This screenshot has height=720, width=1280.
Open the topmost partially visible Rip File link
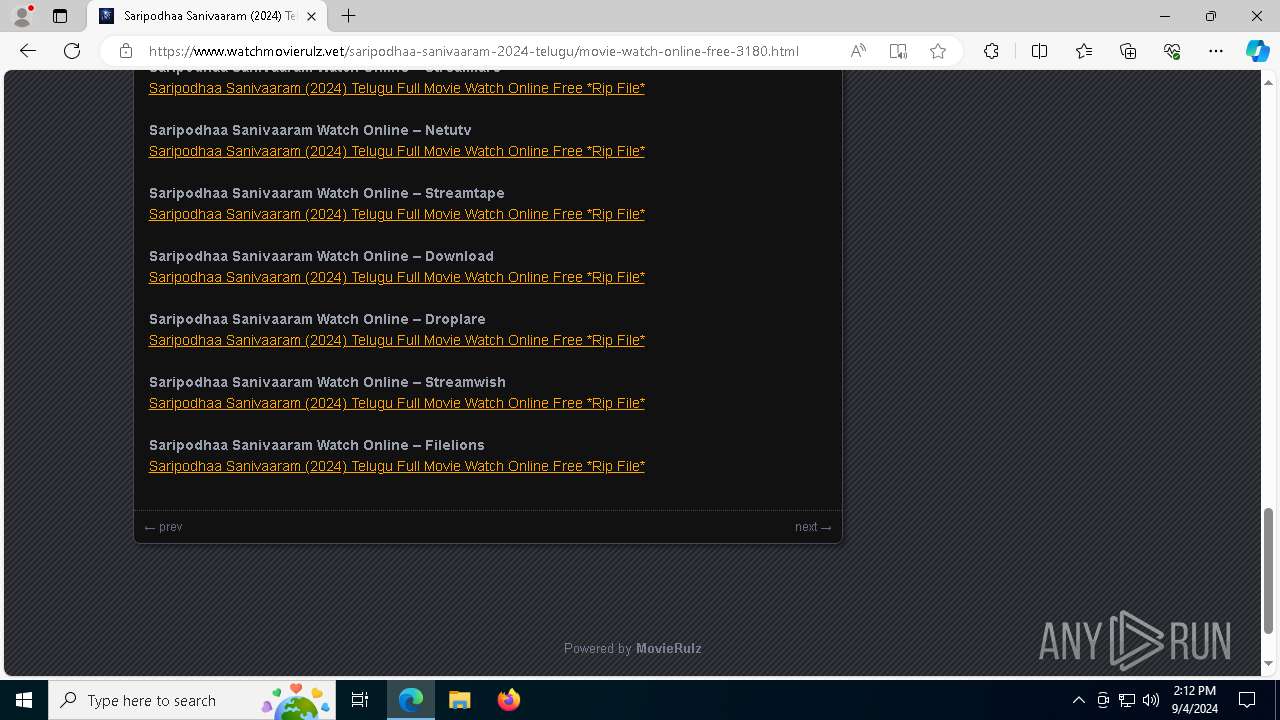397,88
